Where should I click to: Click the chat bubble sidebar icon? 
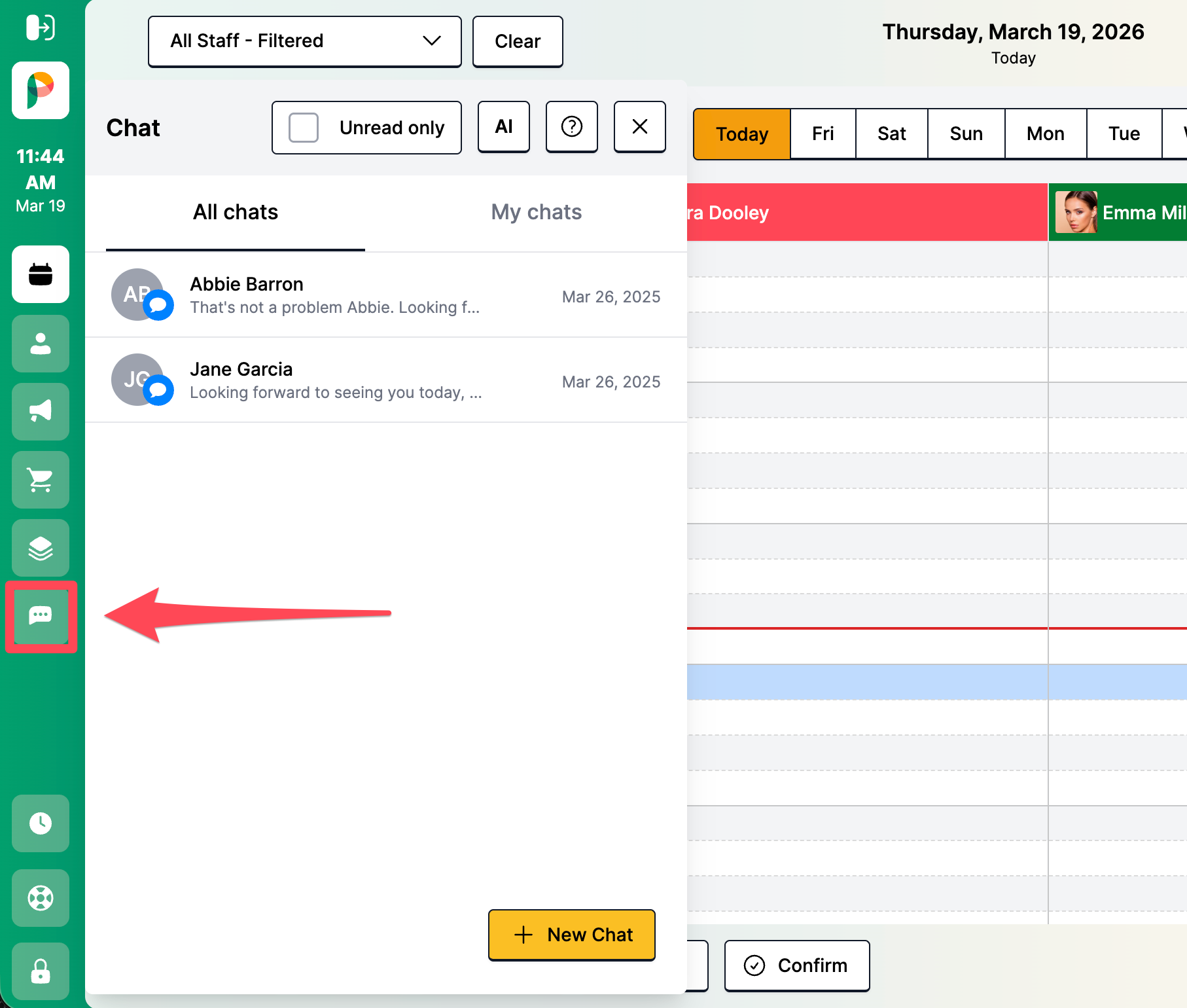point(41,616)
